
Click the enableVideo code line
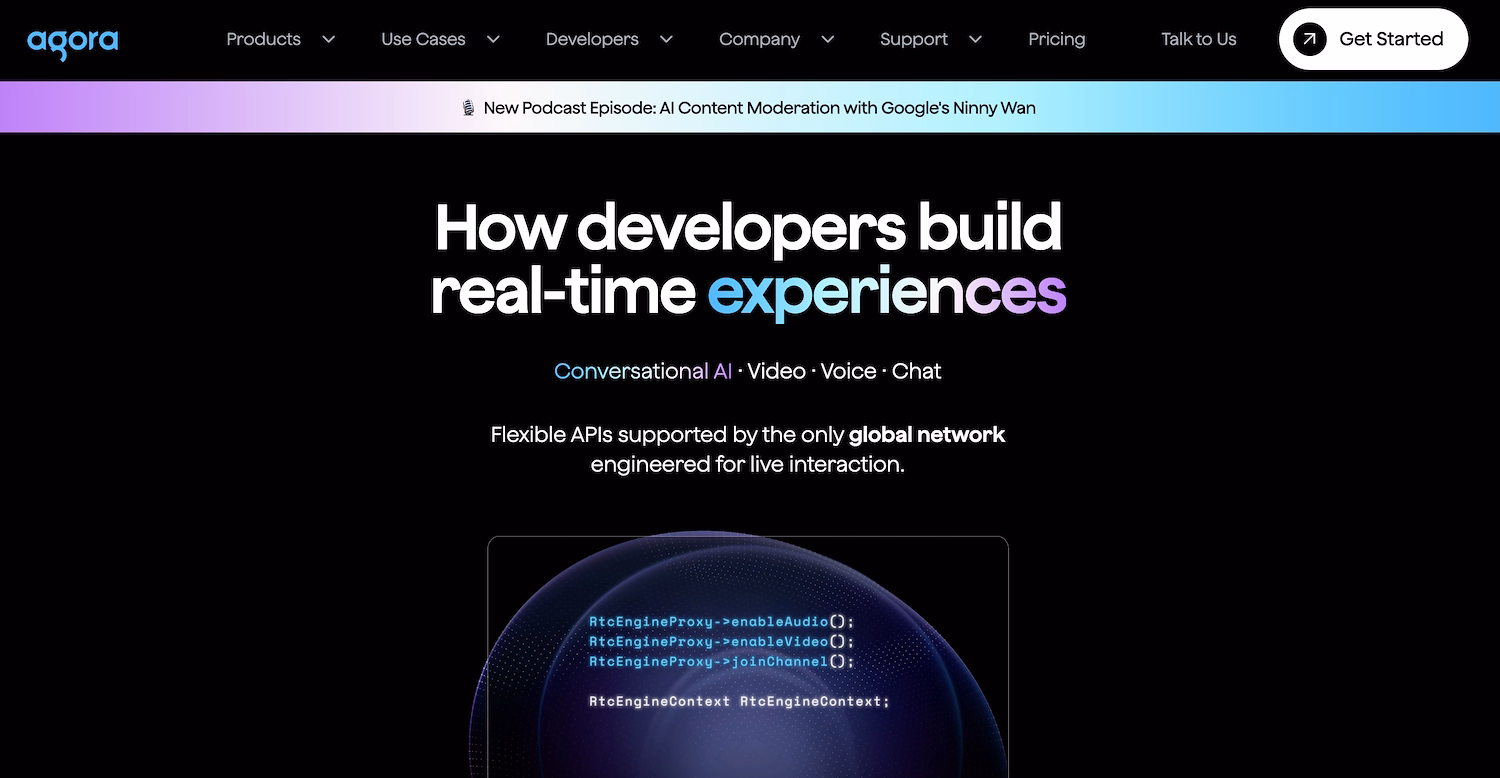pyautogui.click(x=722, y=642)
